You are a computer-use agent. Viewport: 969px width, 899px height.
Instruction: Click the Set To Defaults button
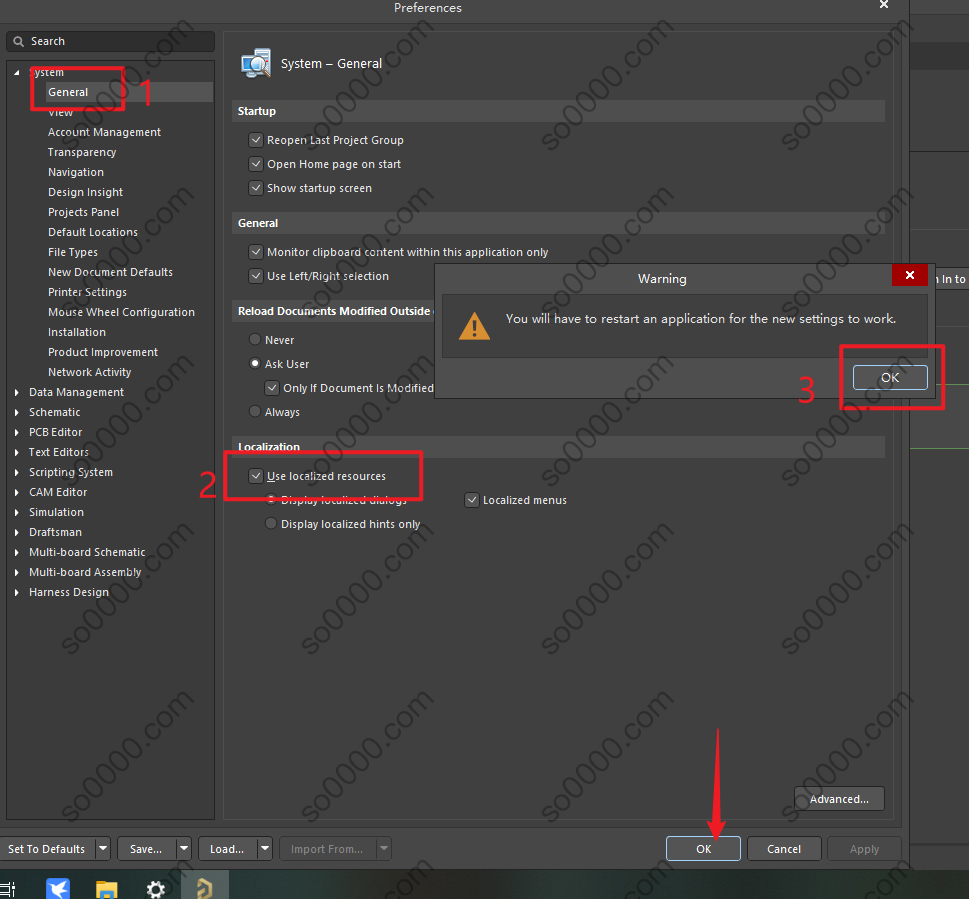pos(46,849)
